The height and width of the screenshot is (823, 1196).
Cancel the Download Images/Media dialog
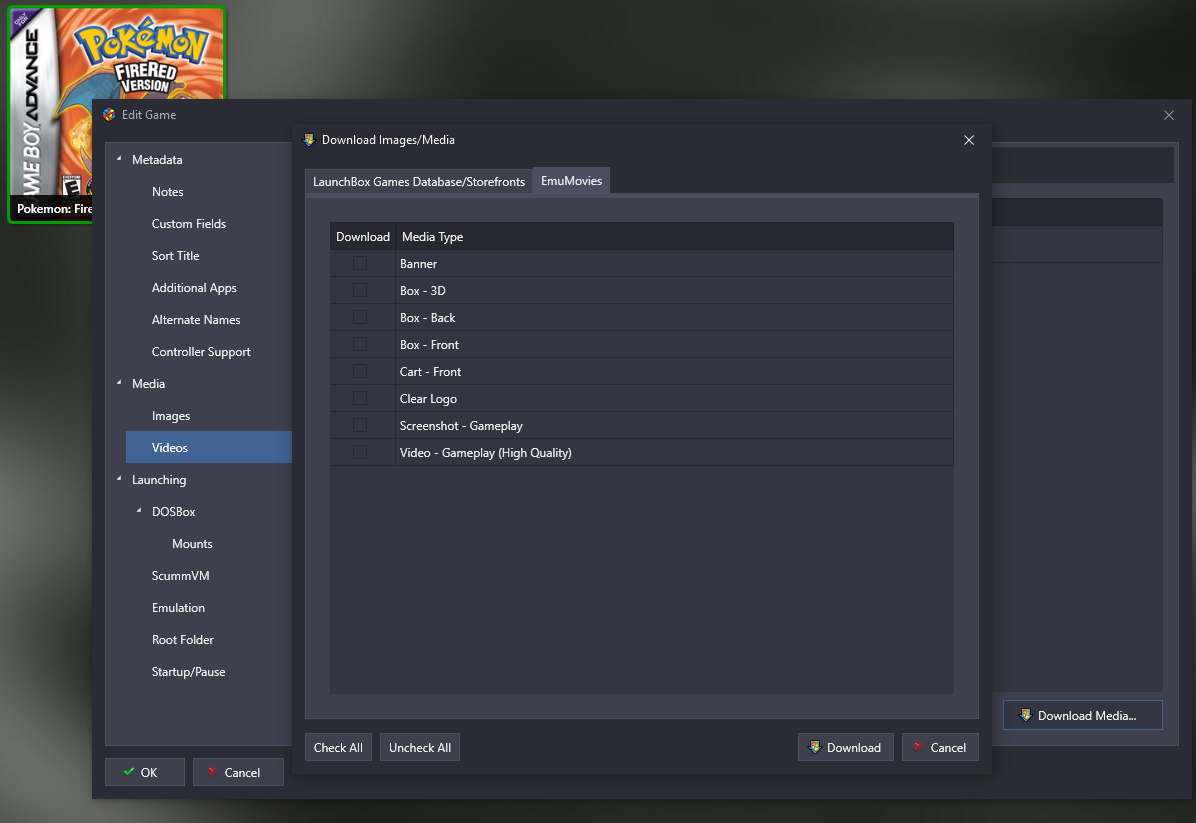coord(940,747)
